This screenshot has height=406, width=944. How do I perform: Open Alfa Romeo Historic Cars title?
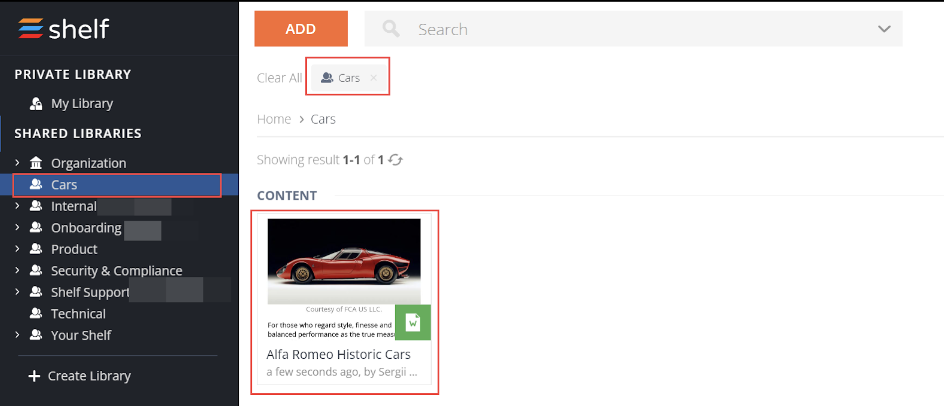click(338, 354)
